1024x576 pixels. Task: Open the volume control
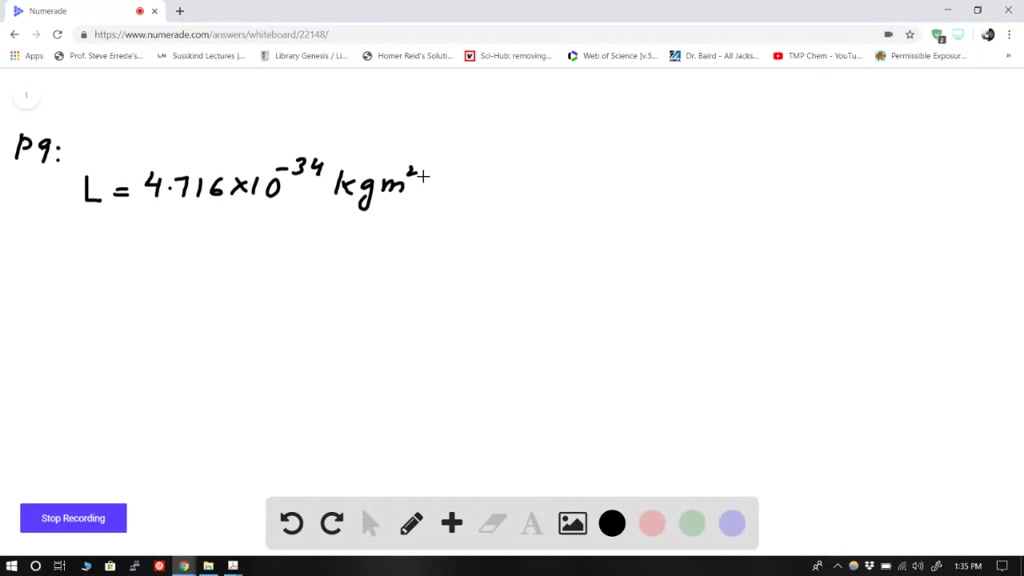coord(918,566)
